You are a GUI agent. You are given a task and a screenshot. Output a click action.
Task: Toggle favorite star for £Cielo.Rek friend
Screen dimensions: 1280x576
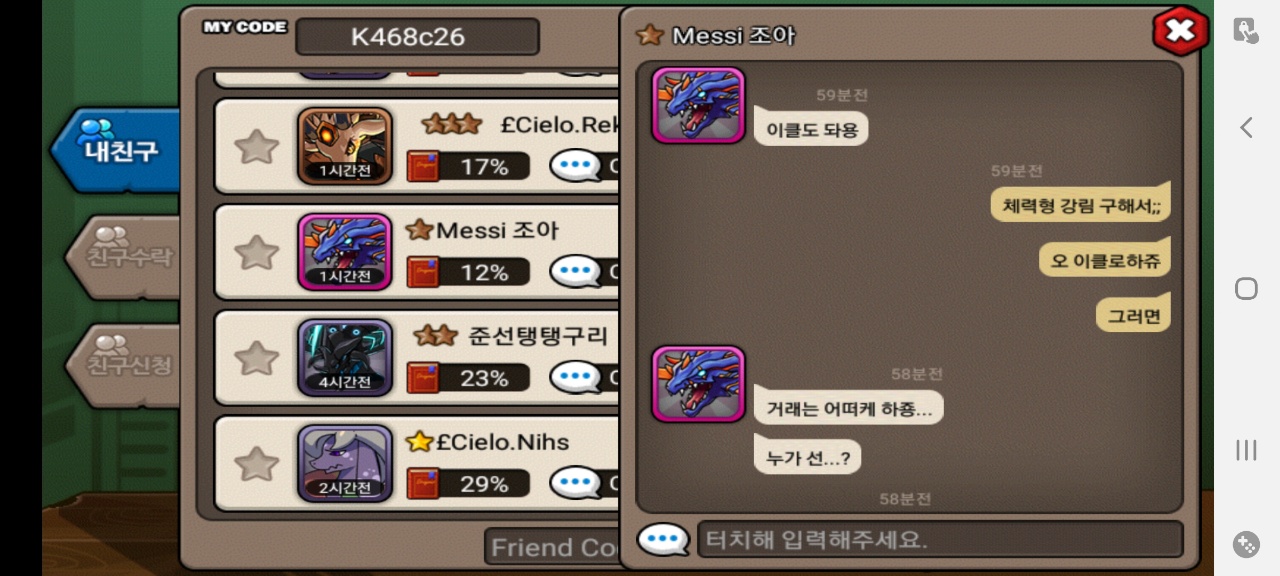pyautogui.click(x=257, y=147)
